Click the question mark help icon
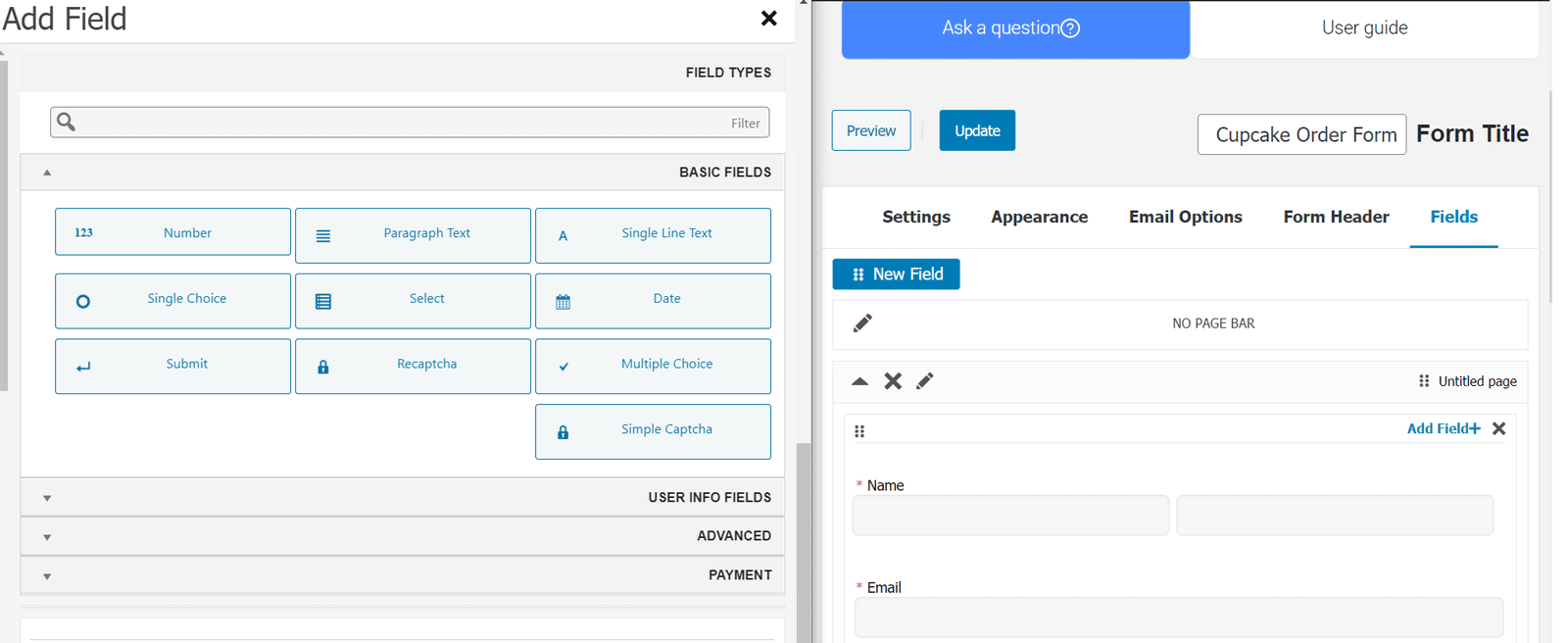1568x643 pixels. (1071, 28)
